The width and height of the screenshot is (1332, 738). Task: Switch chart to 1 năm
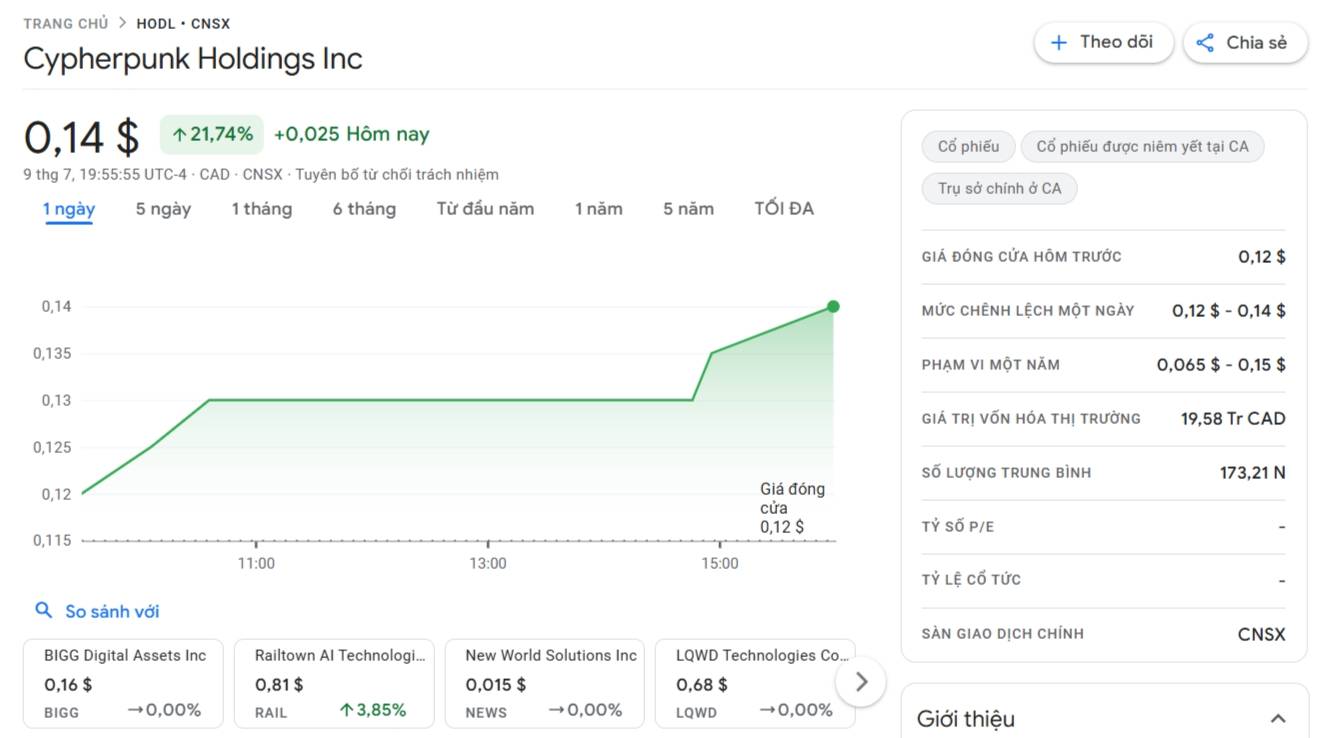pos(598,209)
